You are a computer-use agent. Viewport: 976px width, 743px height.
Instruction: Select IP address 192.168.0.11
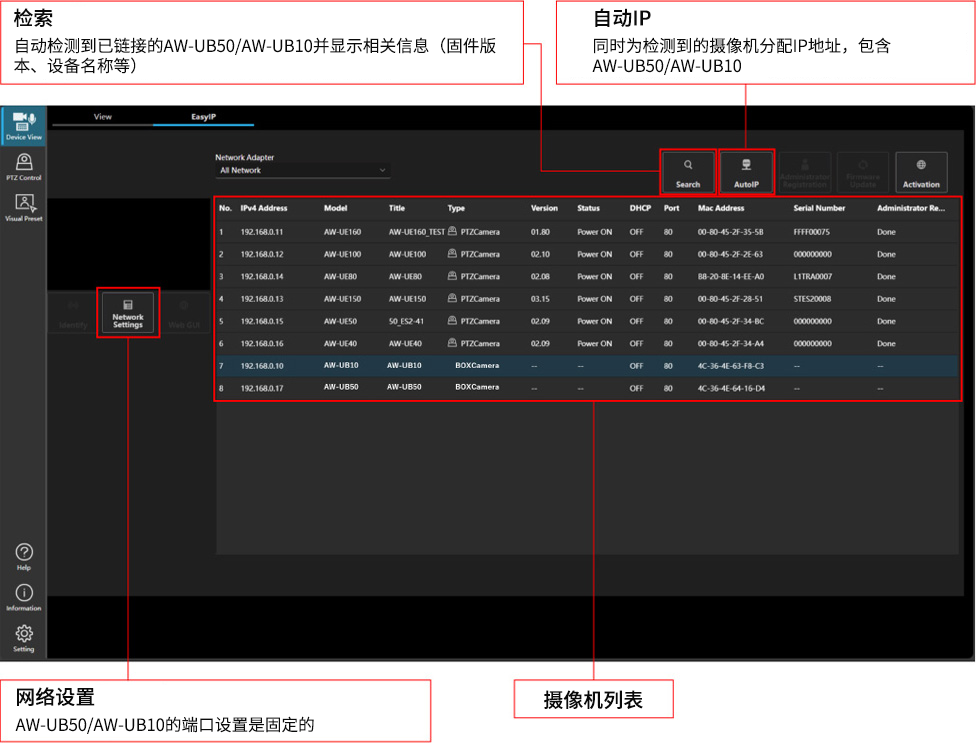(262, 231)
